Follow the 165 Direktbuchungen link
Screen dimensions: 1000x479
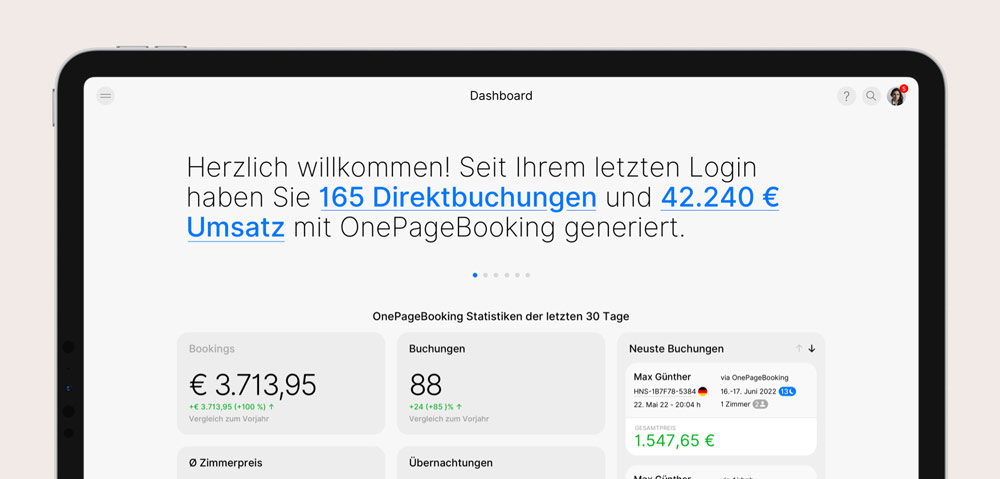pos(457,197)
